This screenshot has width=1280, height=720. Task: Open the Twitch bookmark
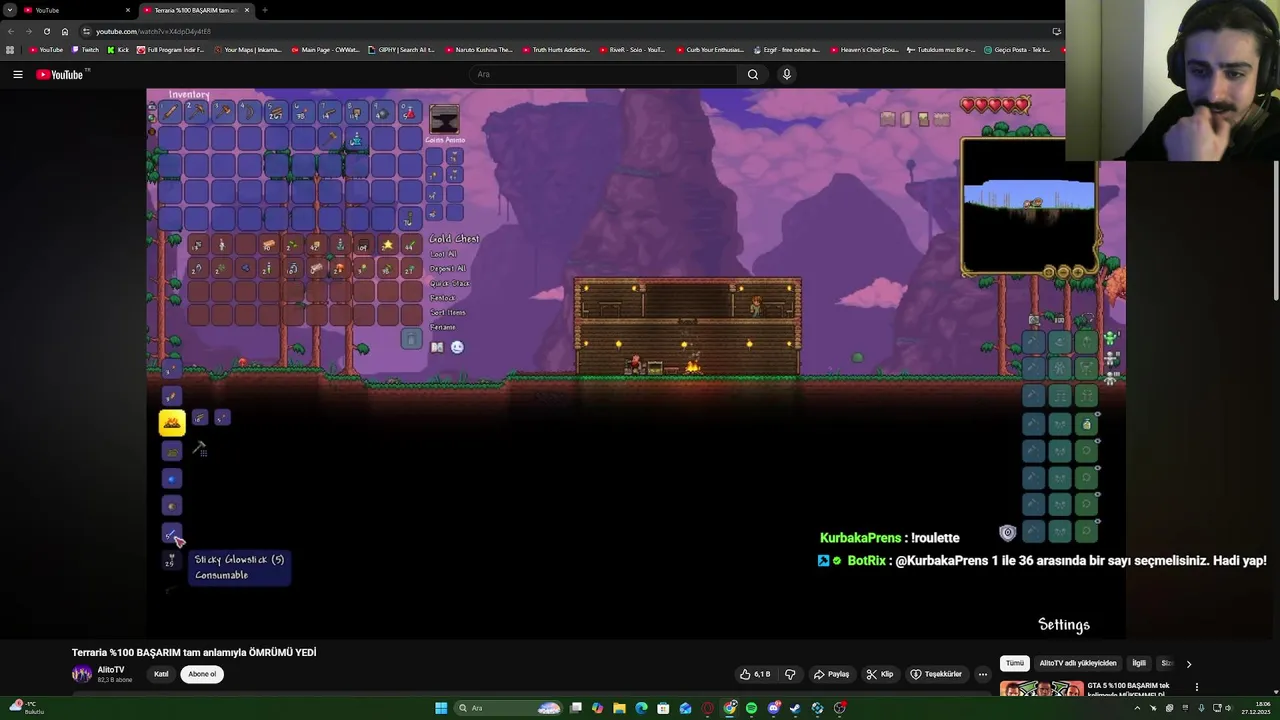tap(85, 49)
